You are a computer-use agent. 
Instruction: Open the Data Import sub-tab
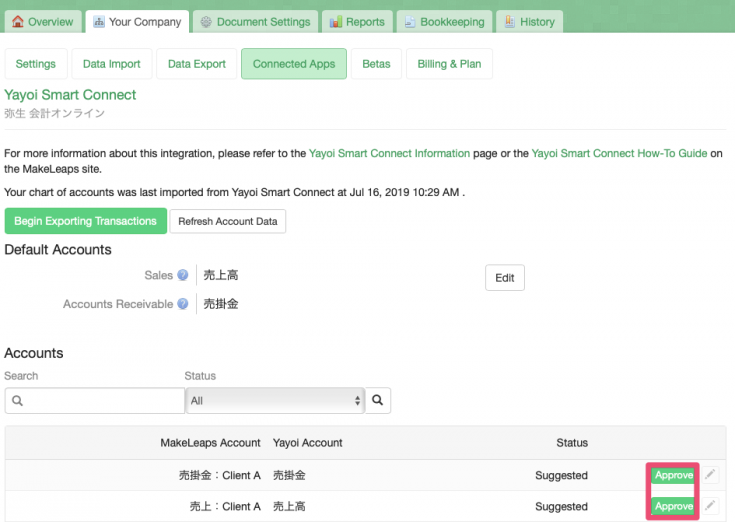click(112, 64)
